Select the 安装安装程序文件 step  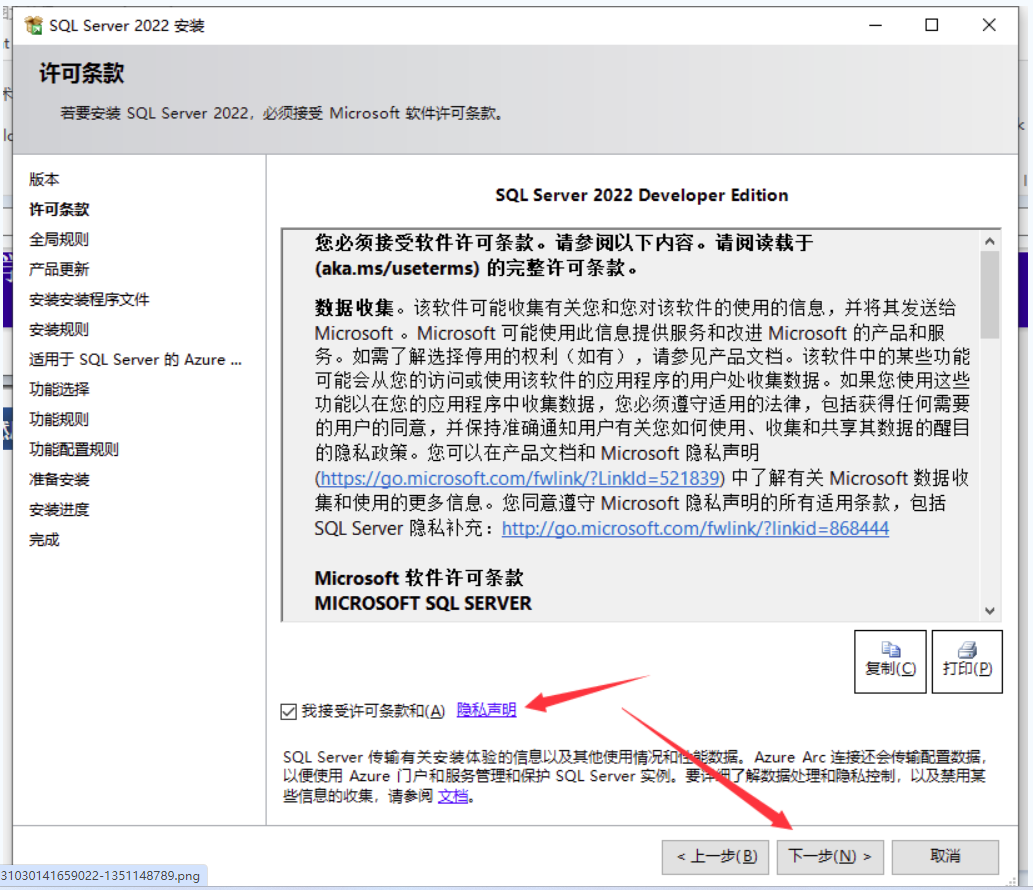[89, 300]
